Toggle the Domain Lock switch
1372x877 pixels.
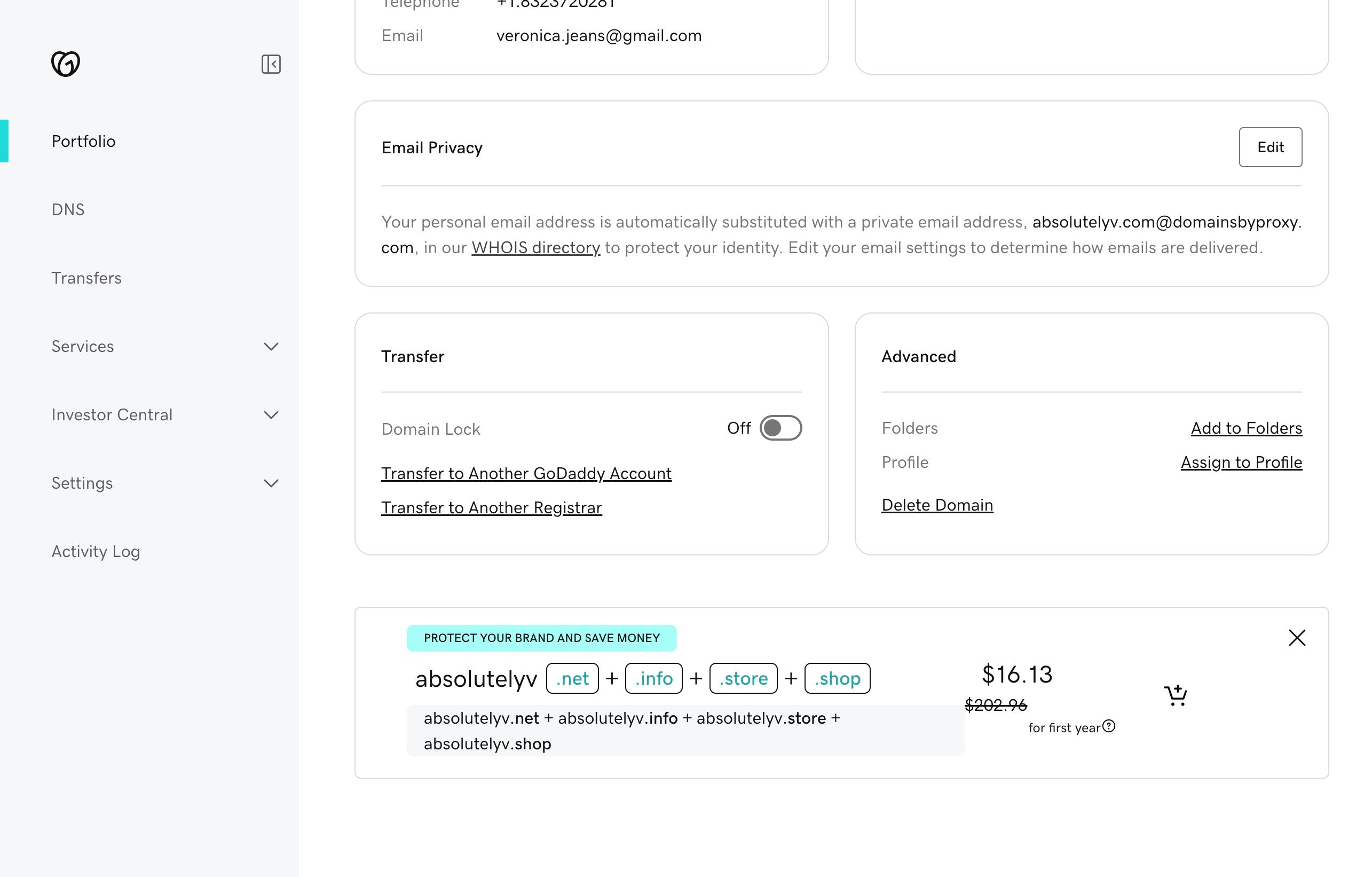point(780,428)
